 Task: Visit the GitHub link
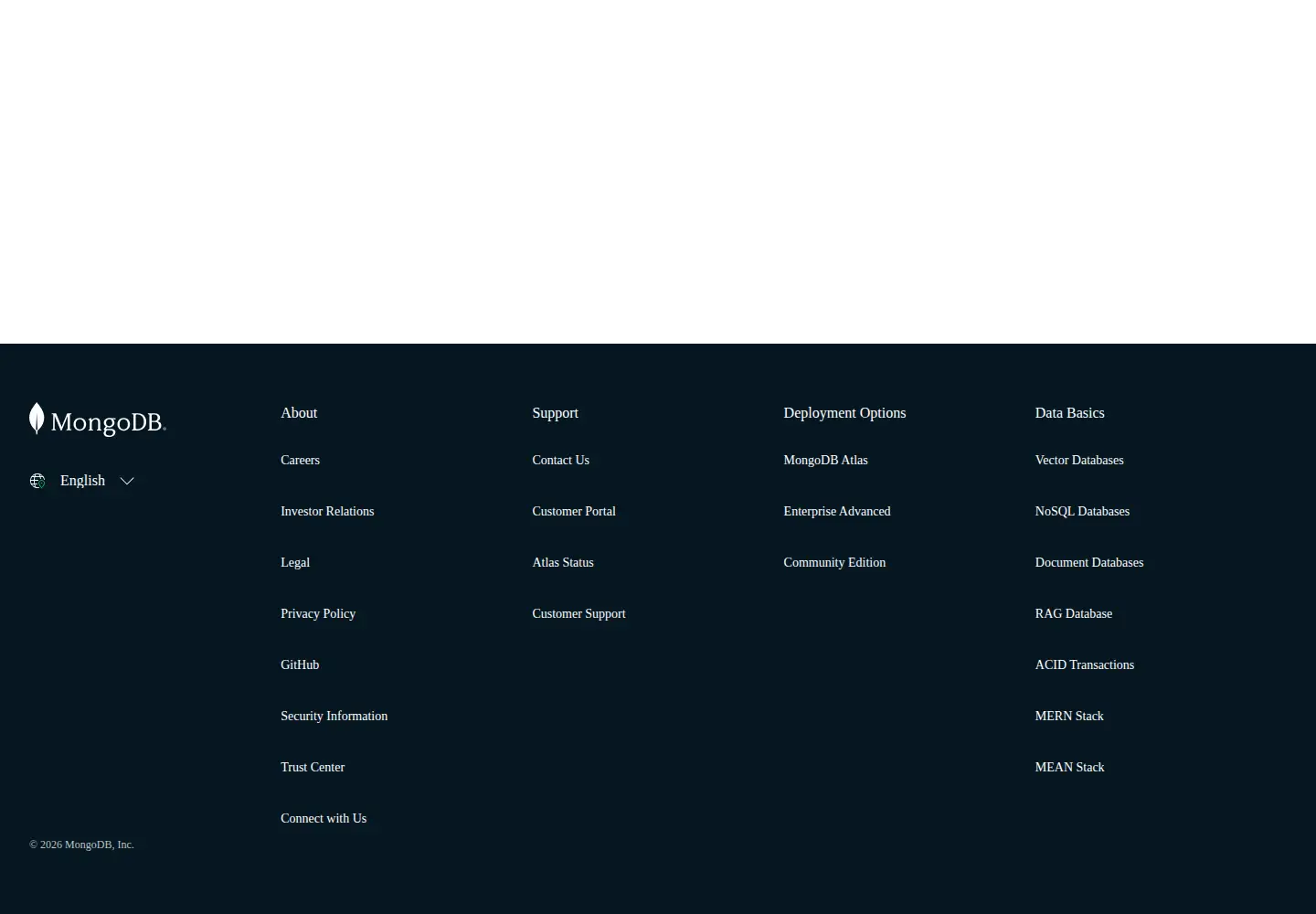click(x=300, y=664)
